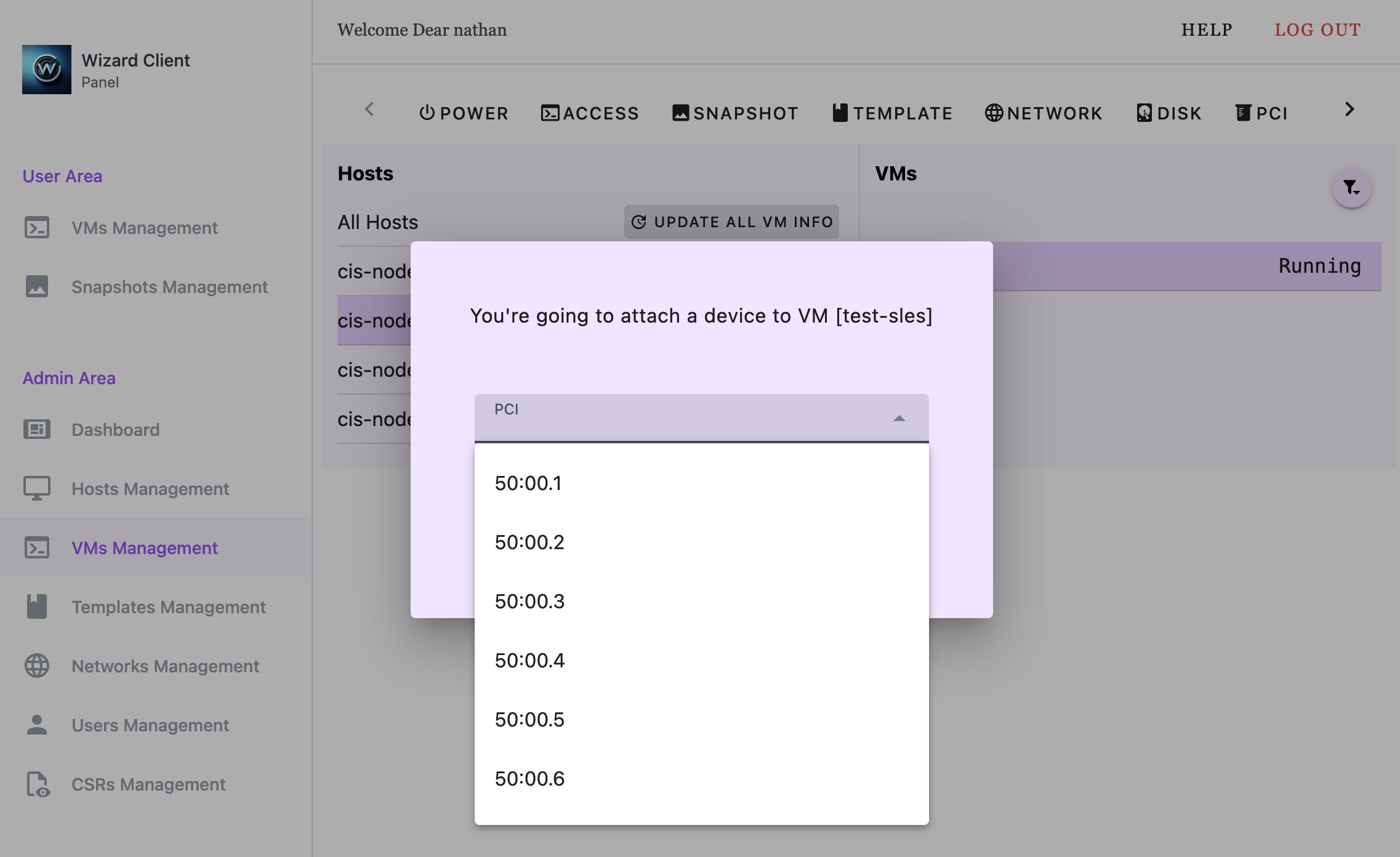Click the Networks Management globe icon

click(x=36, y=666)
